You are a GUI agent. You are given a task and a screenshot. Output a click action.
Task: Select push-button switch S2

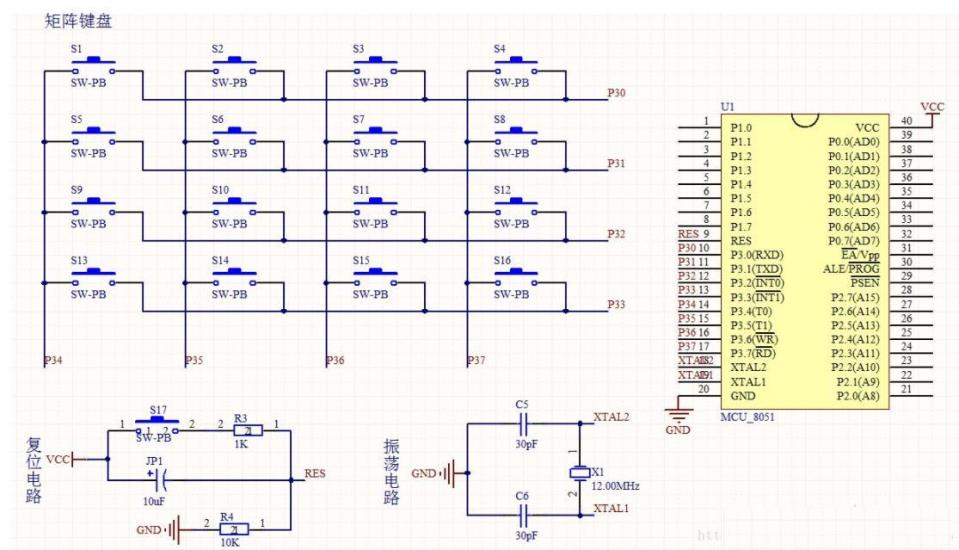tap(234, 67)
